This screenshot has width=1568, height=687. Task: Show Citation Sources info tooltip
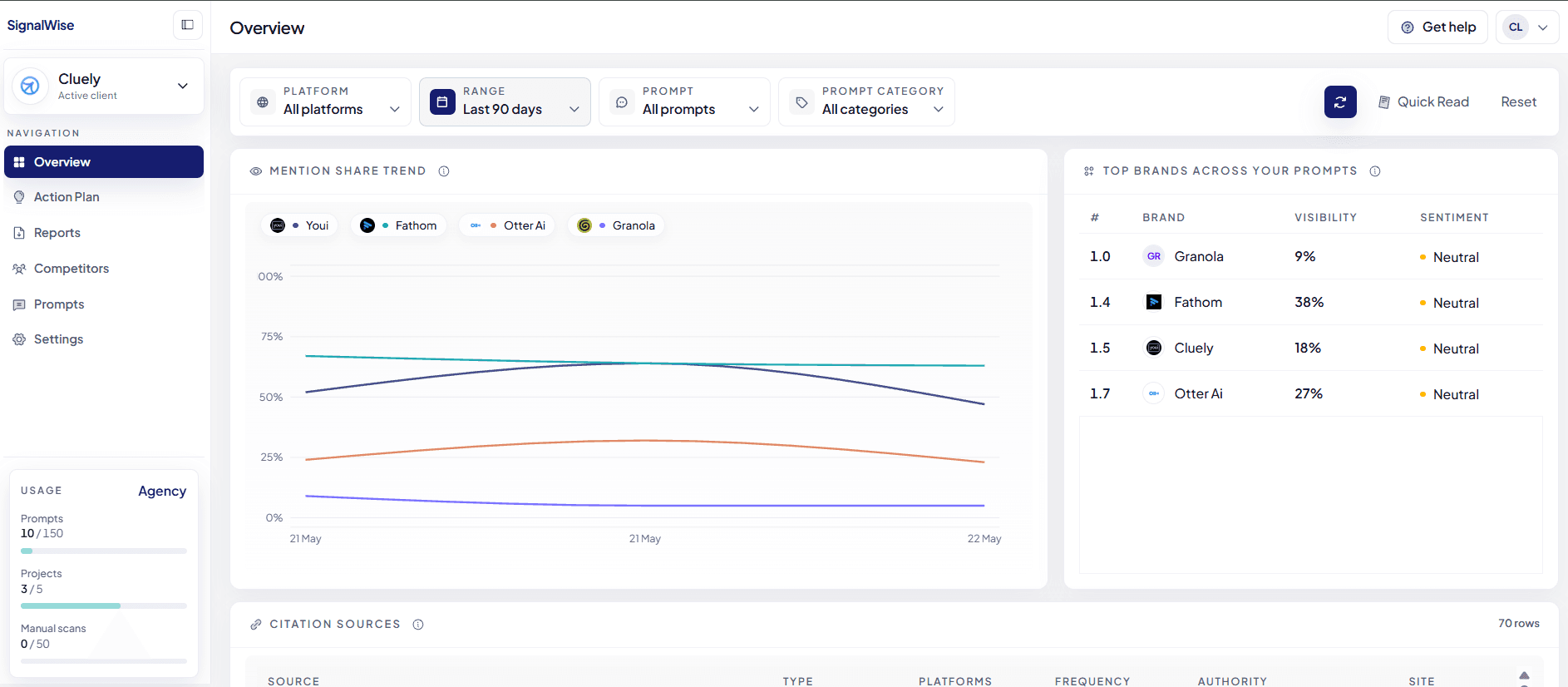coord(418,625)
